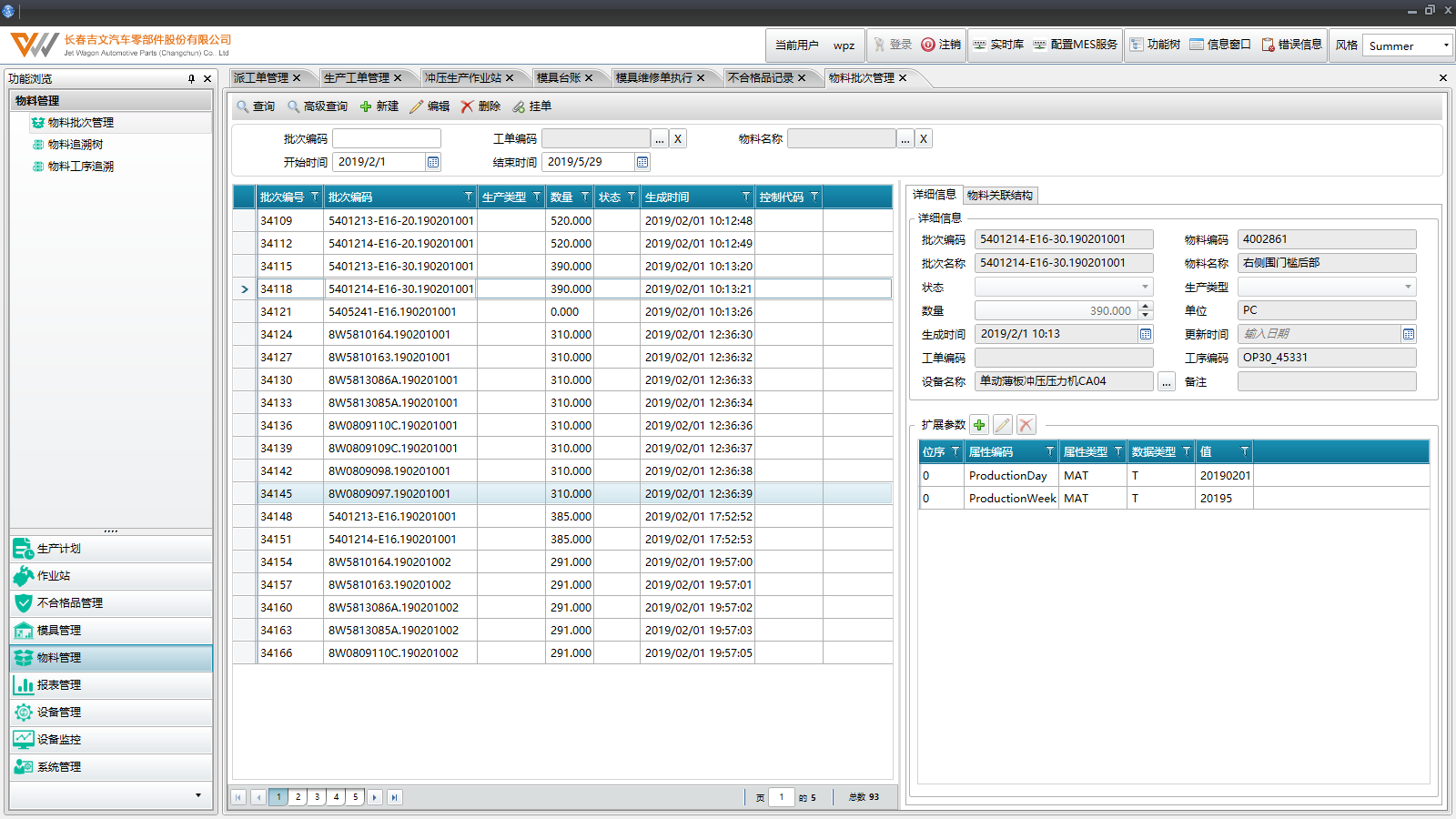Open the 风格 Summer style dropdown
The width and height of the screenshot is (1456, 819).
click(1445, 45)
